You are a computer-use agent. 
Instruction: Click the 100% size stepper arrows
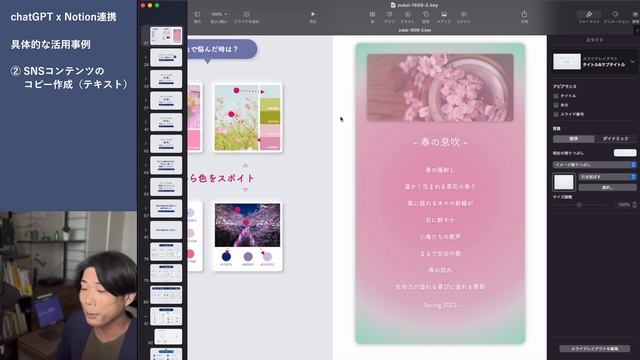(x=634, y=204)
